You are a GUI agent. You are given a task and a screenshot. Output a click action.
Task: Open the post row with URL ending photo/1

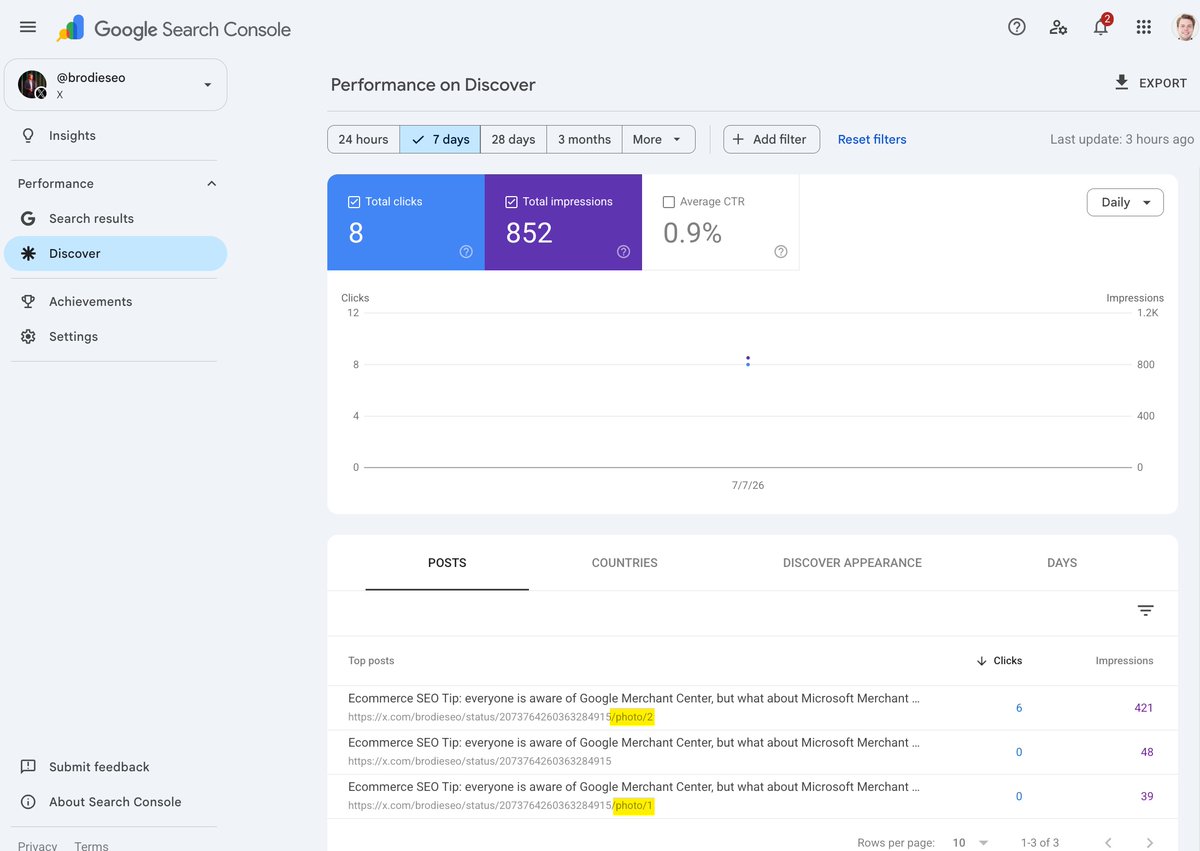coord(752,796)
